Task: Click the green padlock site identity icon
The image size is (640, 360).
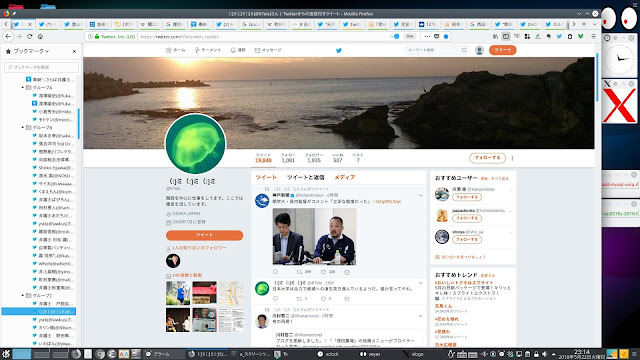Action: (x=97, y=37)
